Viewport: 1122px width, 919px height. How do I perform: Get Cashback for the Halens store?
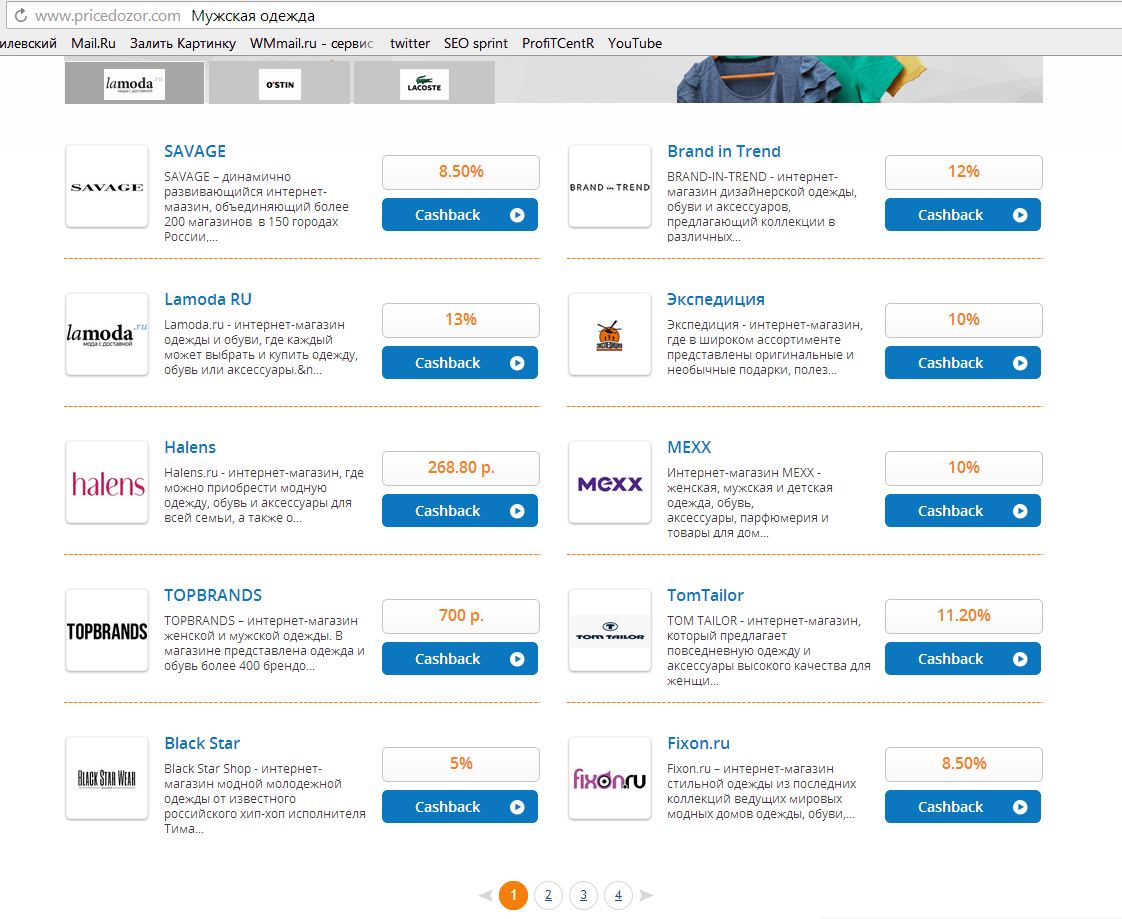click(460, 511)
